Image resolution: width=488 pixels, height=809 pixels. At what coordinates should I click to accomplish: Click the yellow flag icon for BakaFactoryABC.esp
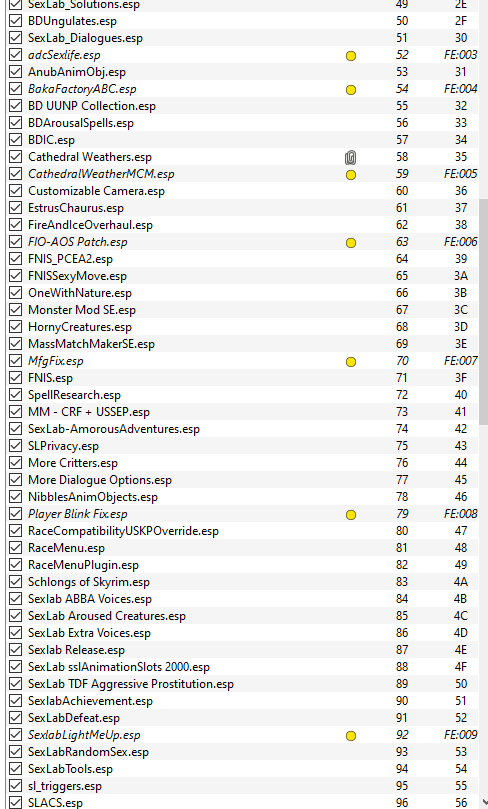pyautogui.click(x=351, y=90)
